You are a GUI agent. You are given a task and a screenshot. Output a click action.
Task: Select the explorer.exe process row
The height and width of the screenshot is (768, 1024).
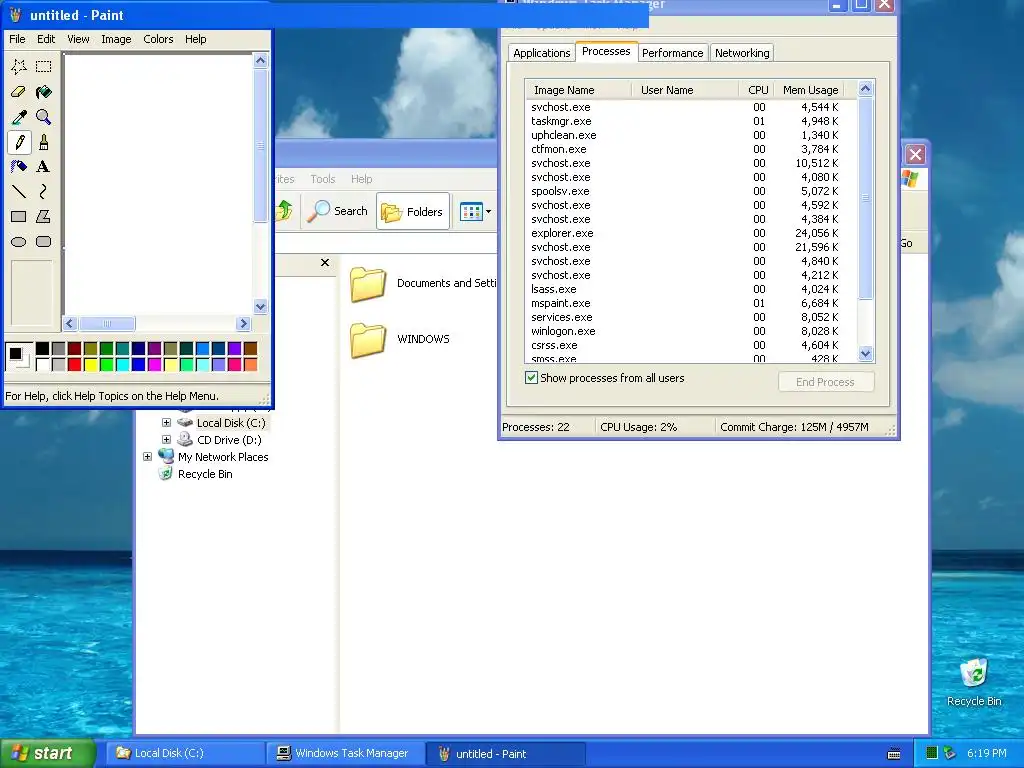click(691, 233)
